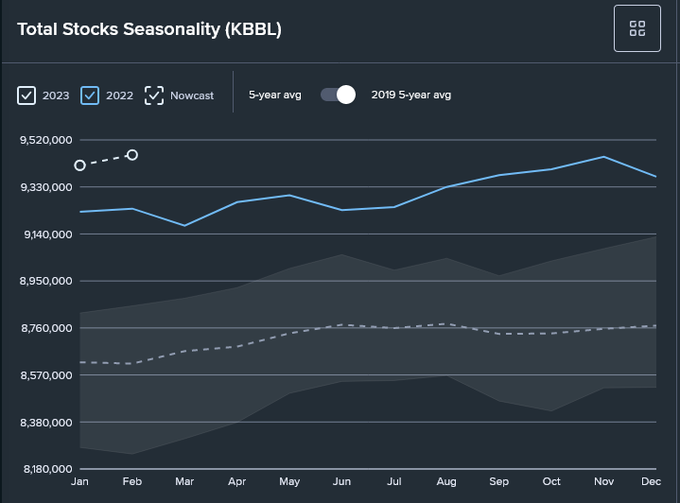Click the 8,180,000 axis label

(48, 469)
